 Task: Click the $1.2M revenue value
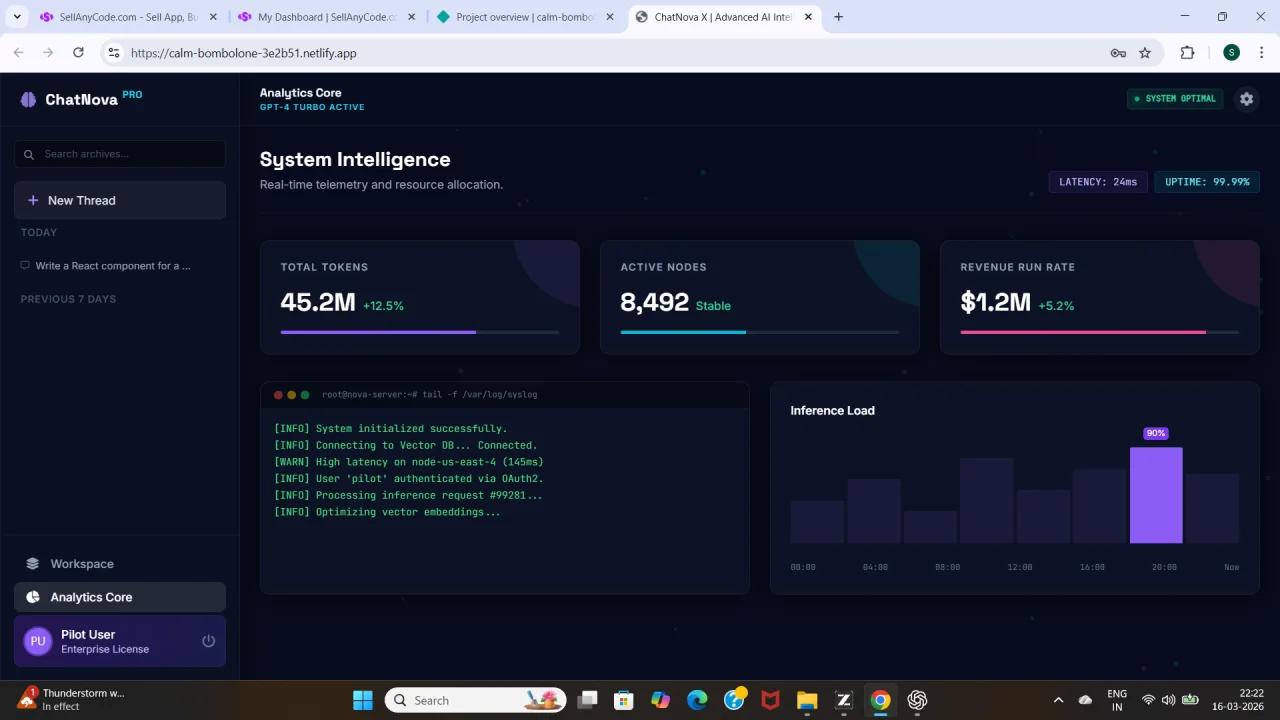point(996,302)
